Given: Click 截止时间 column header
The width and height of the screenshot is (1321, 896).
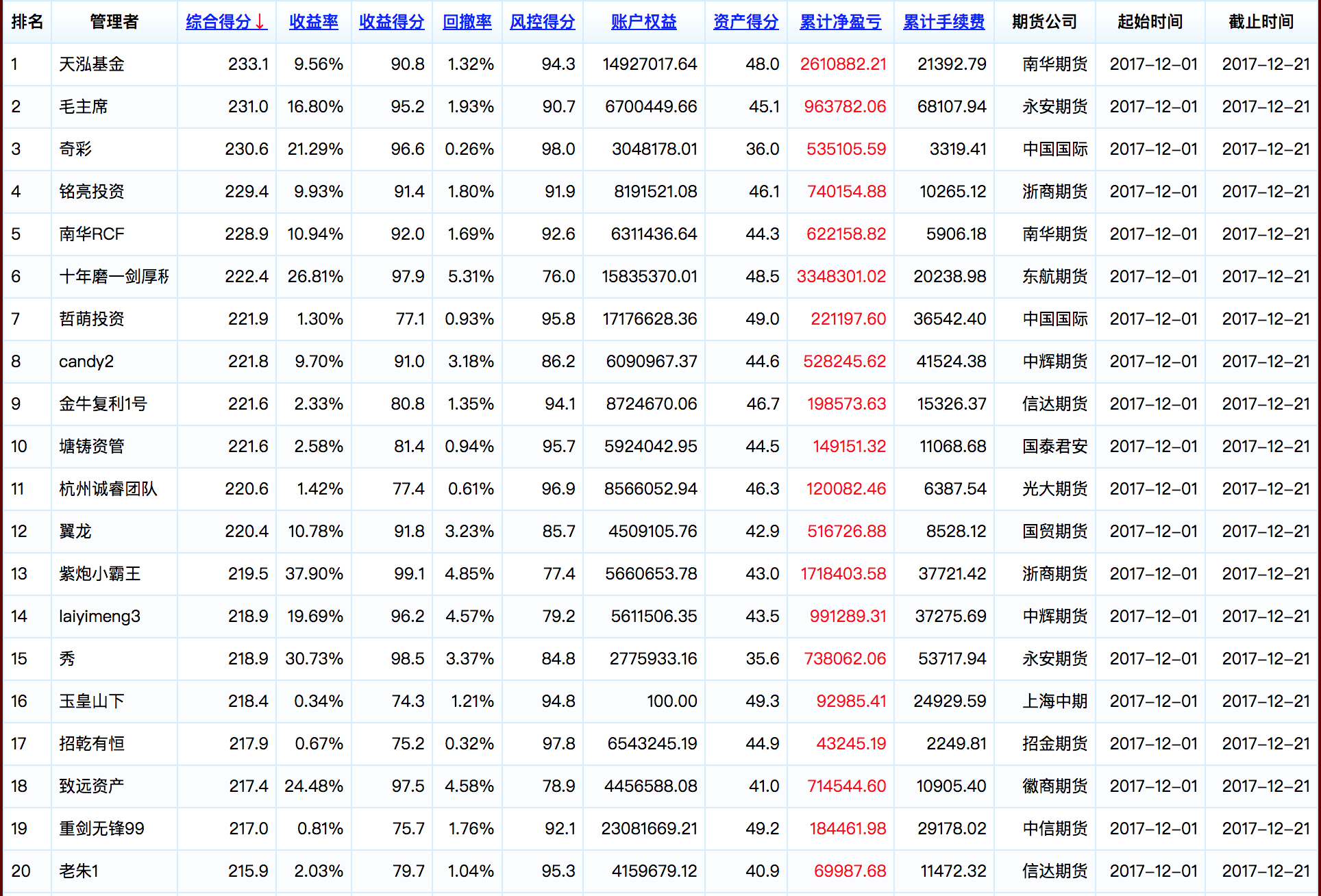Looking at the screenshot, I should pos(1261,22).
